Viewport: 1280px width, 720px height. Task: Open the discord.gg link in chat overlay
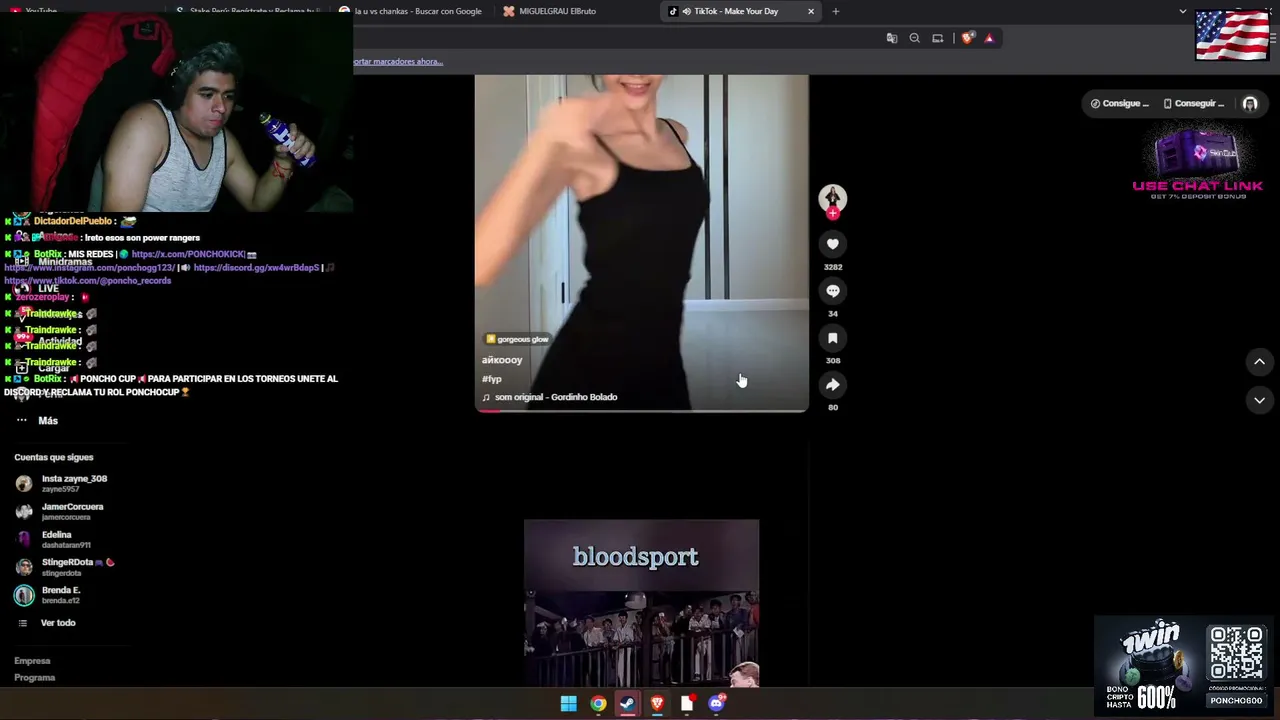coord(256,268)
